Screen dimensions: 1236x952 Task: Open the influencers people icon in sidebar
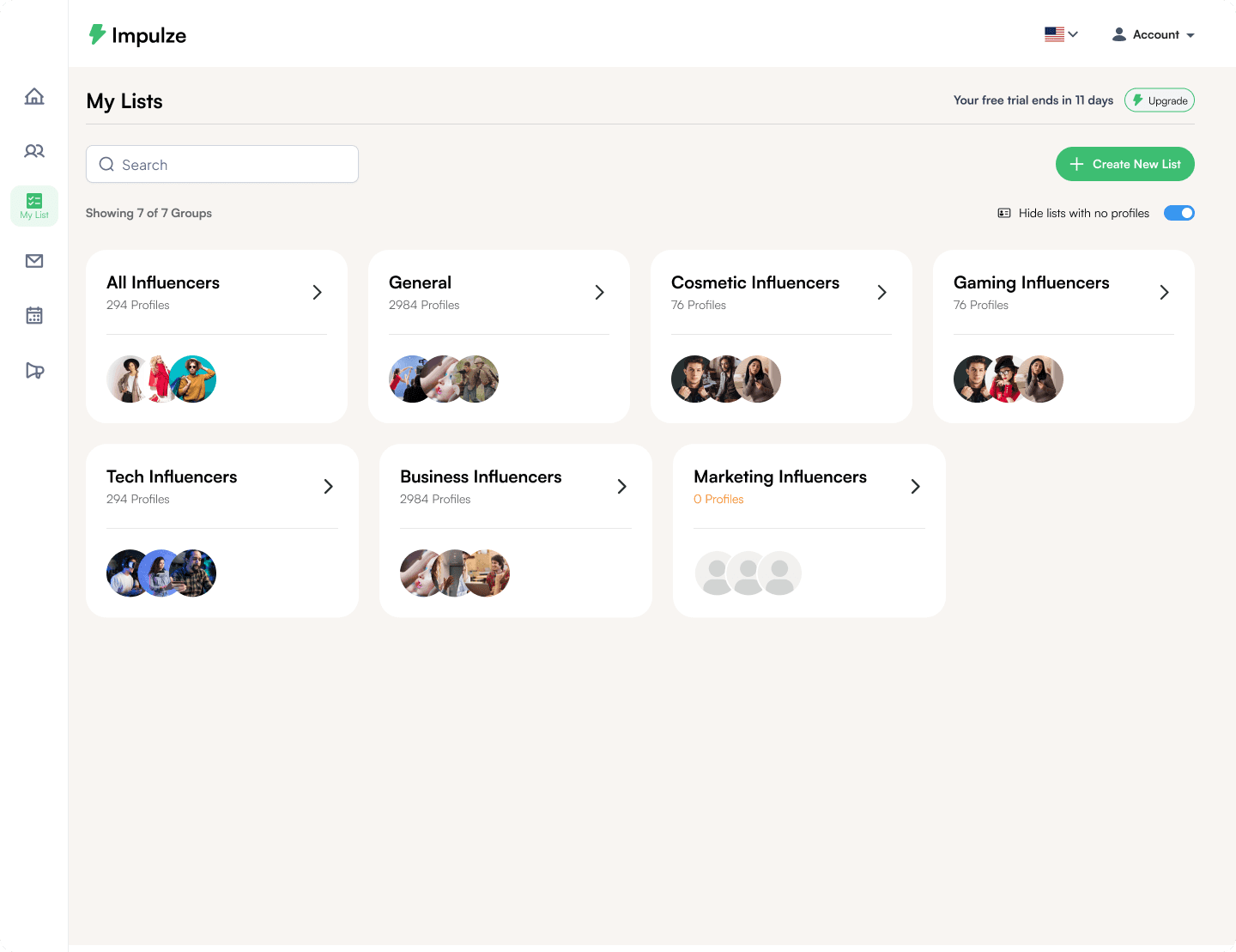pyautogui.click(x=34, y=151)
